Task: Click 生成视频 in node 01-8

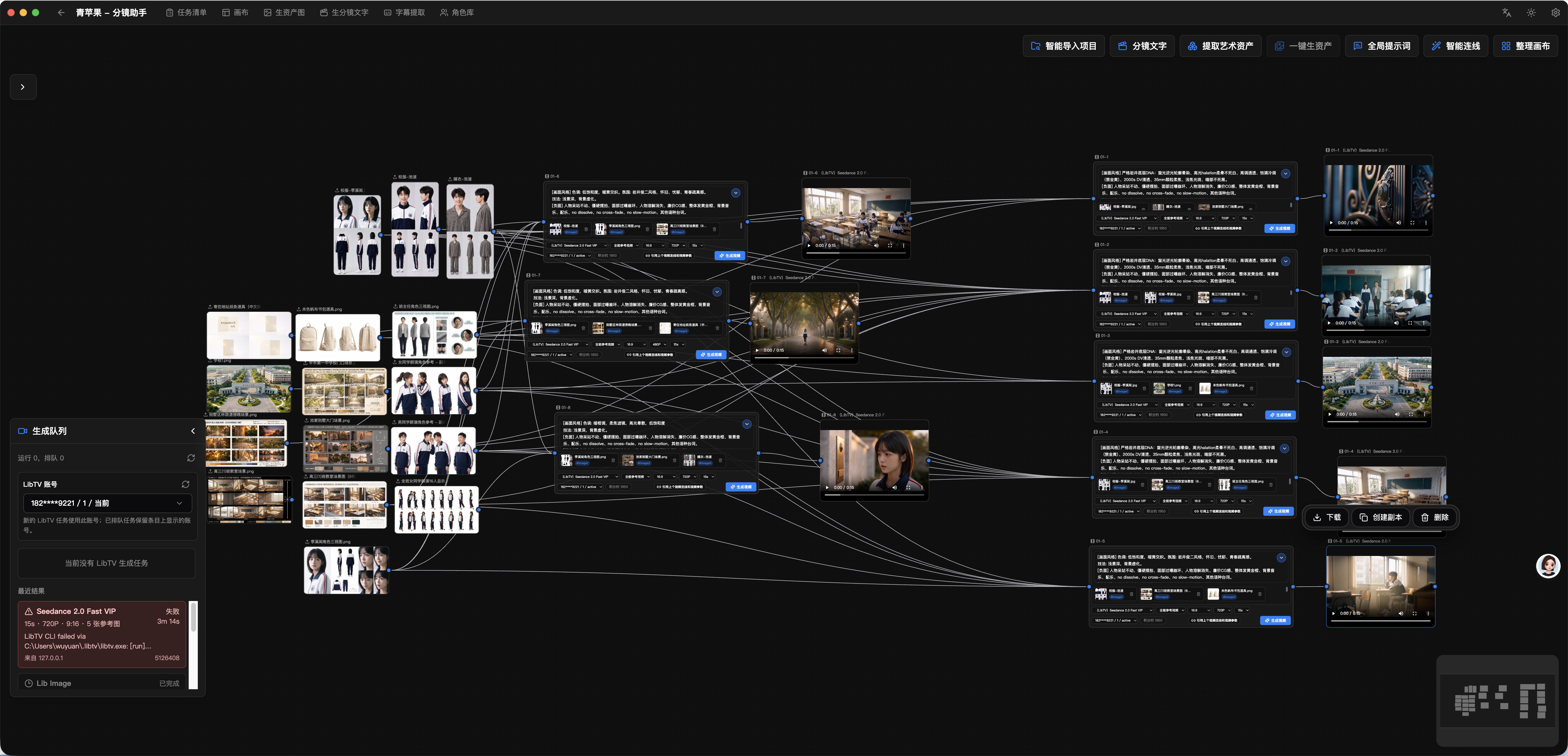Action: pyautogui.click(x=741, y=487)
